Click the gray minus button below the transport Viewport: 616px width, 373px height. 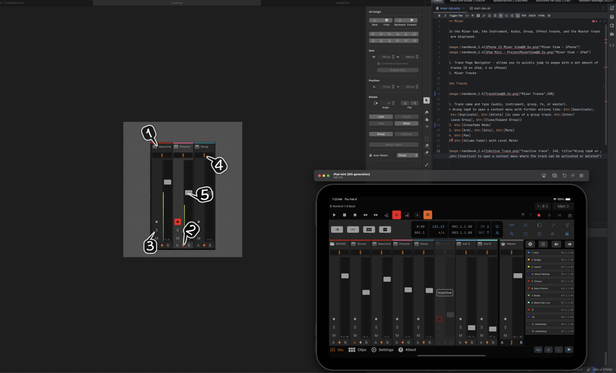[352, 230]
